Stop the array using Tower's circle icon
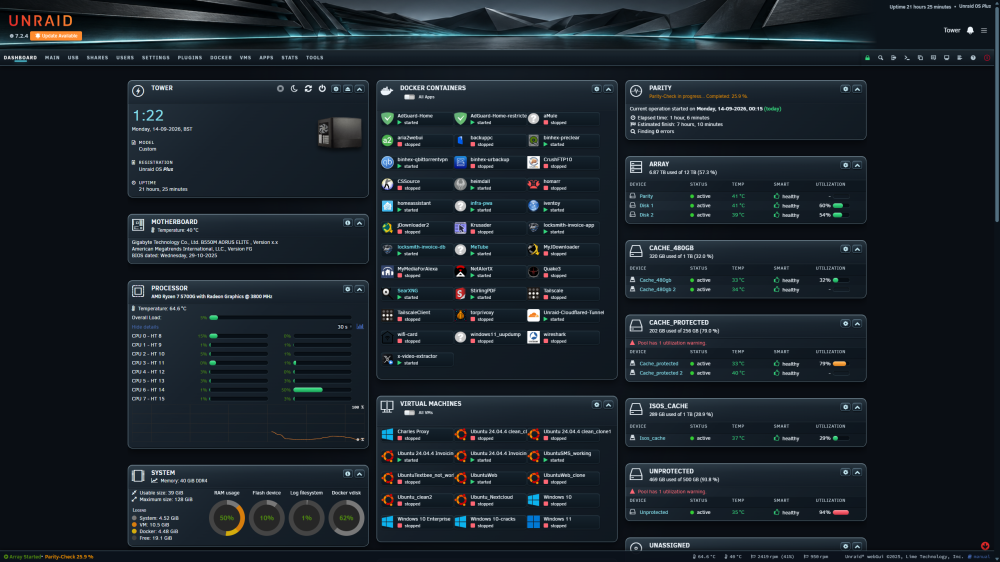Viewport: 1000px width, 562px height. tap(280, 89)
